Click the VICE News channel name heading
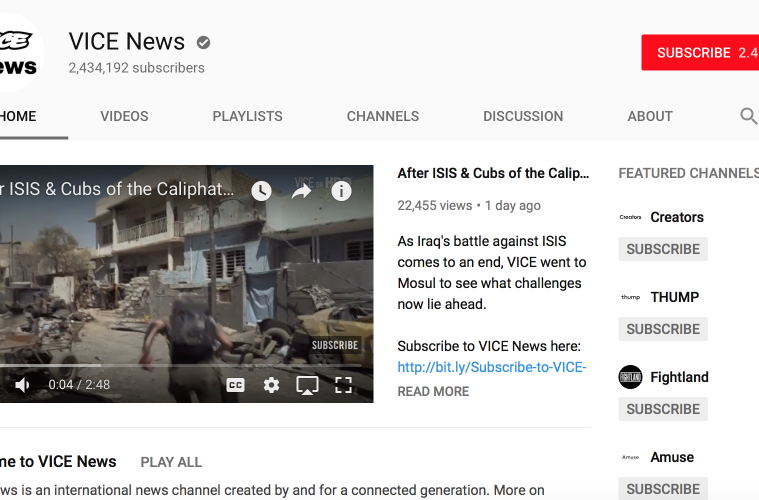759x500 pixels. [x=126, y=42]
